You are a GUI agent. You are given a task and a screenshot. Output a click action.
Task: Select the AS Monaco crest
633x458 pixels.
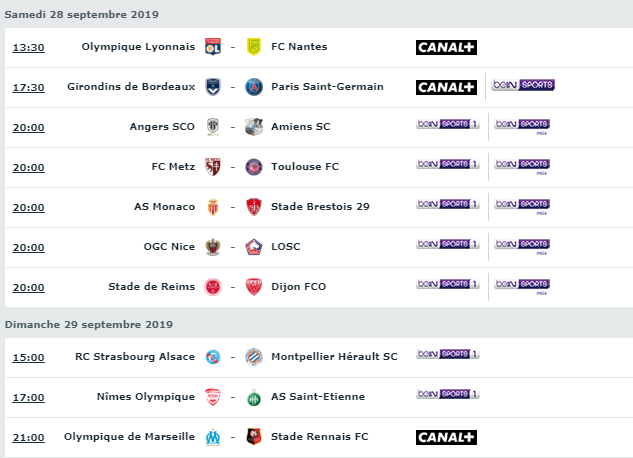(213, 207)
